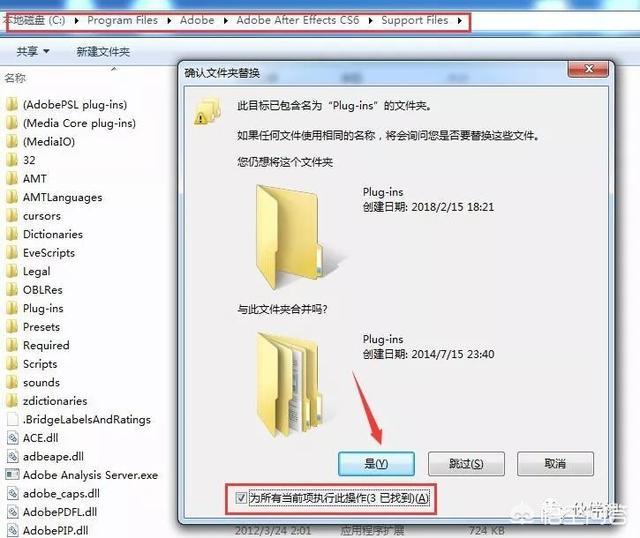Image resolution: width=640 pixels, height=538 pixels.
Task: Select the cursors folder icon
Action: [x=12, y=216]
